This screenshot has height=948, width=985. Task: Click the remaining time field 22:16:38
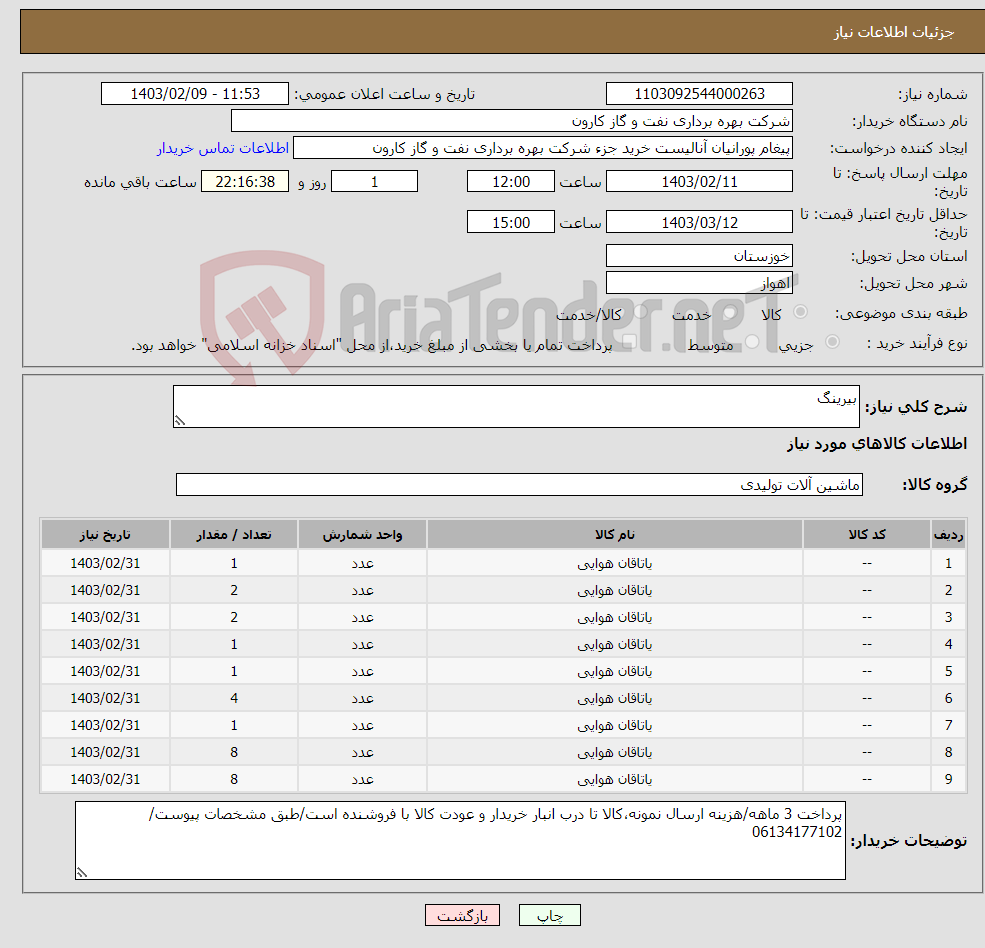[x=245, y=182]
